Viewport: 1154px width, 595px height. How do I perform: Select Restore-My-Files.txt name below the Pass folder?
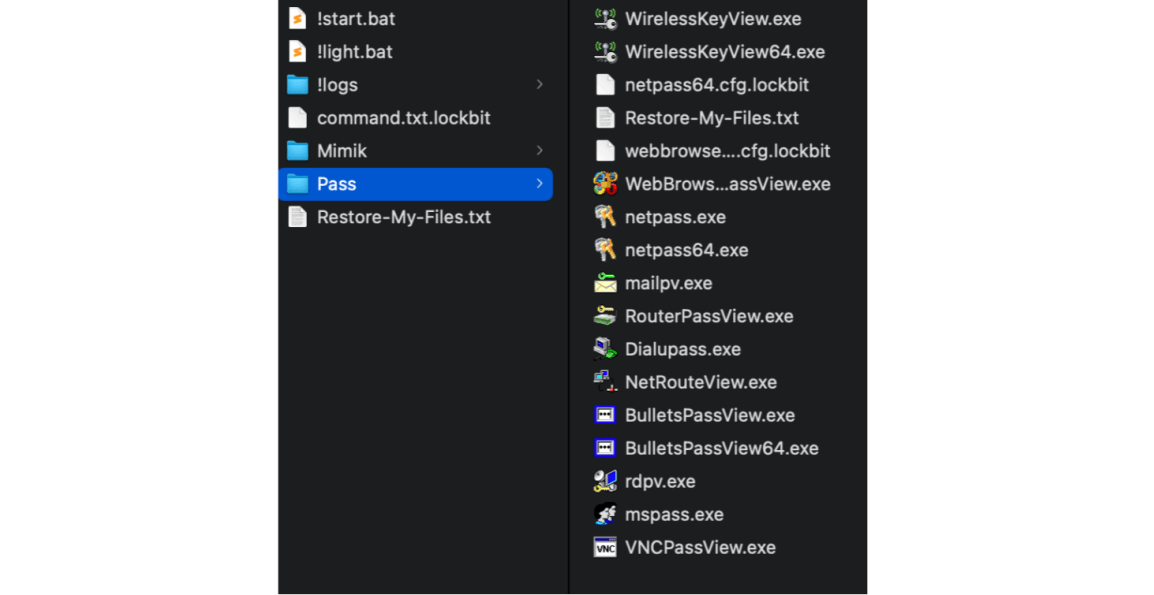coord(404,217)
